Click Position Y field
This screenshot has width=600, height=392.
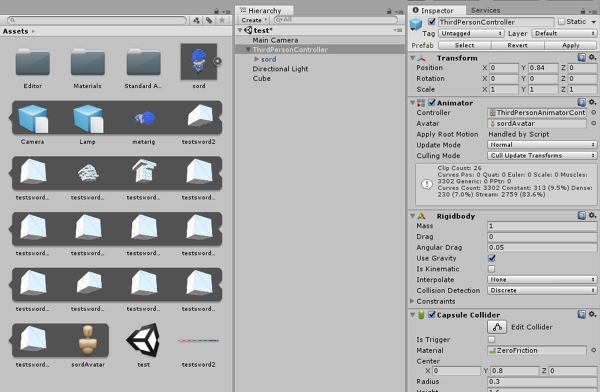pyautogui.click(x=543, y=68)
